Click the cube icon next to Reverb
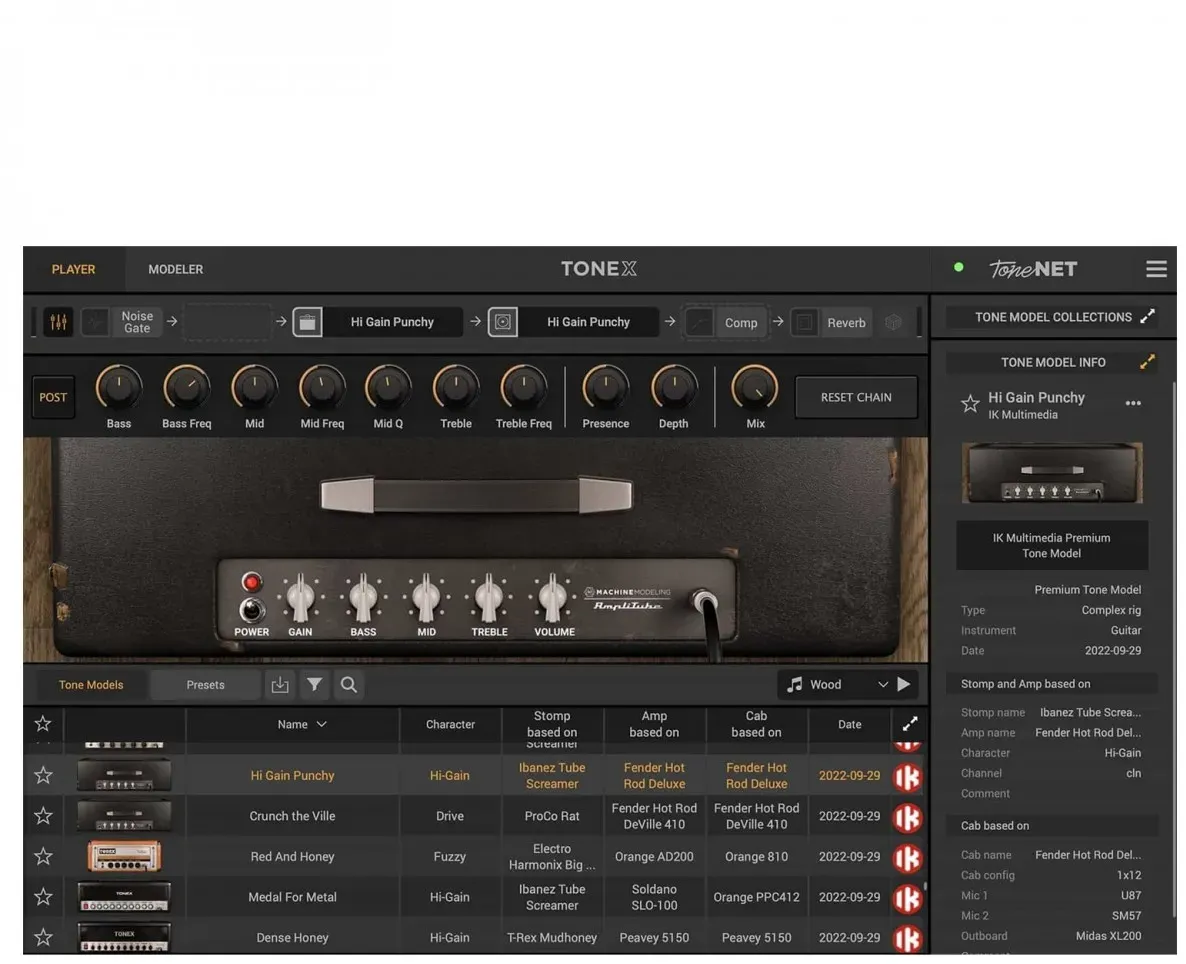Image resolution: width=1186 pixels, height=964 pixels. 893,322
